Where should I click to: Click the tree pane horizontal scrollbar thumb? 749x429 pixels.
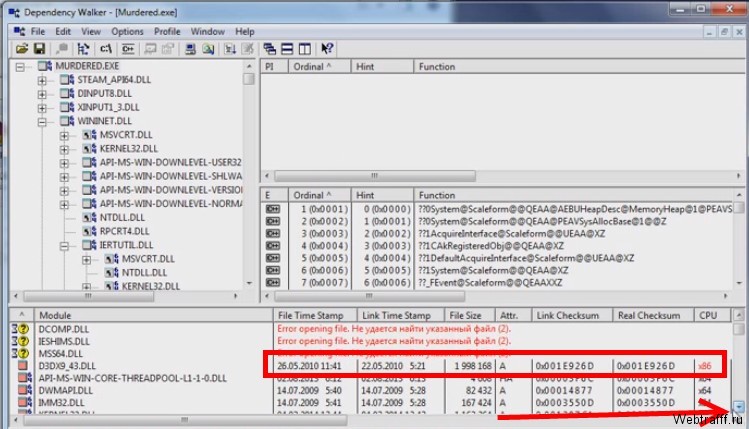coord(89,296)
